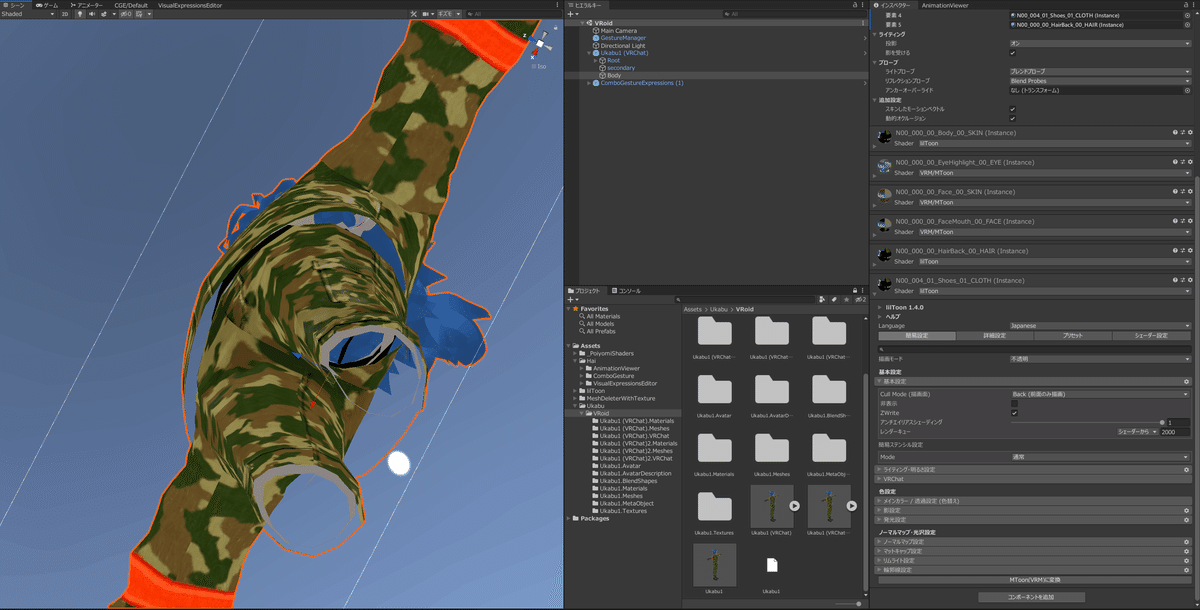Viewport: 1200px width, 610px height.
Task: Select the 簡易設定 mode button
Action: point(916,335)
